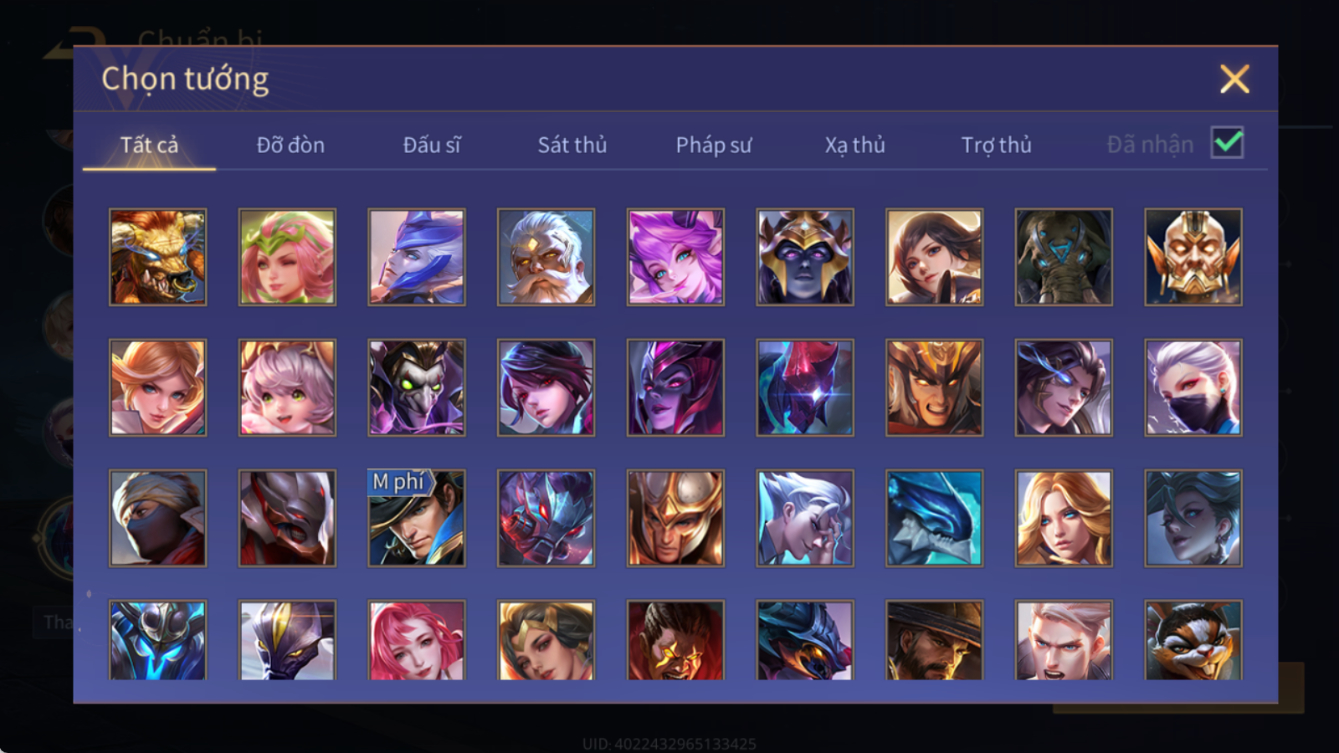Pick the golden-helmet spartan hero portrait

click(x=675, y=518)
